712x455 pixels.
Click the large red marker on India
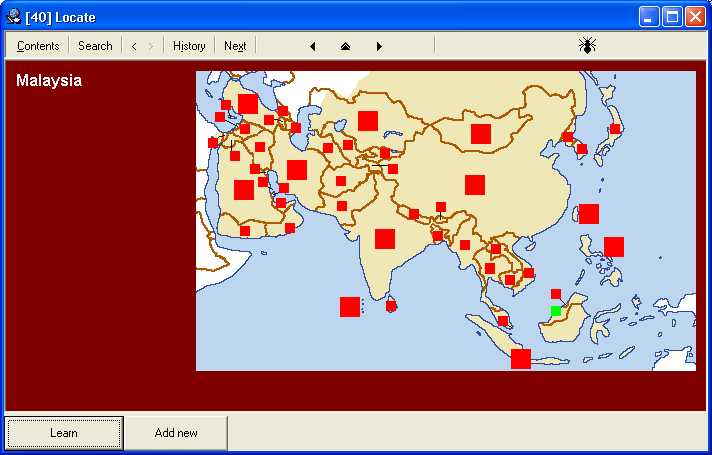click(385, 239)
